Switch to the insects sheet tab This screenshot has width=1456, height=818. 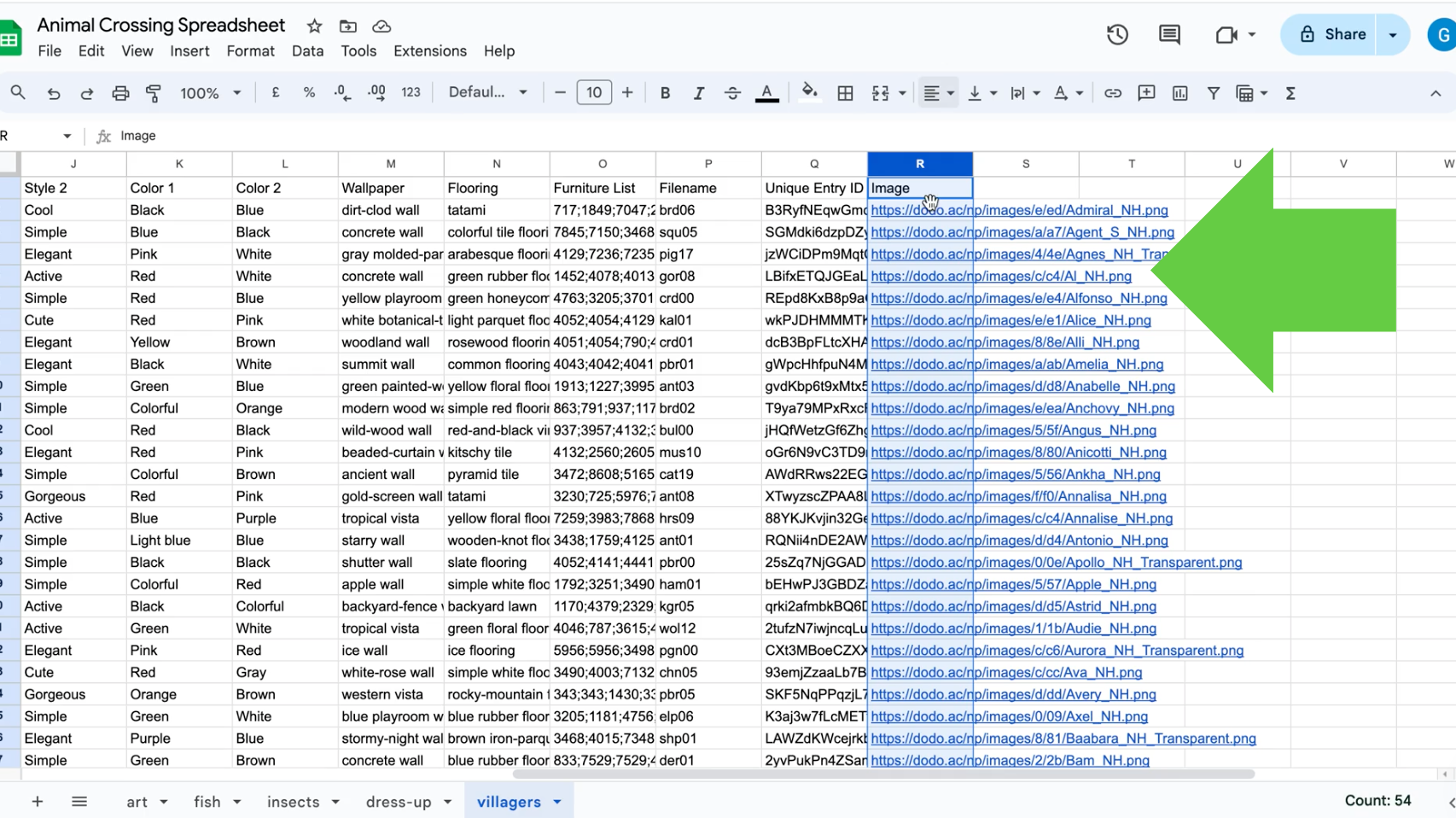(x=293, y=802)
